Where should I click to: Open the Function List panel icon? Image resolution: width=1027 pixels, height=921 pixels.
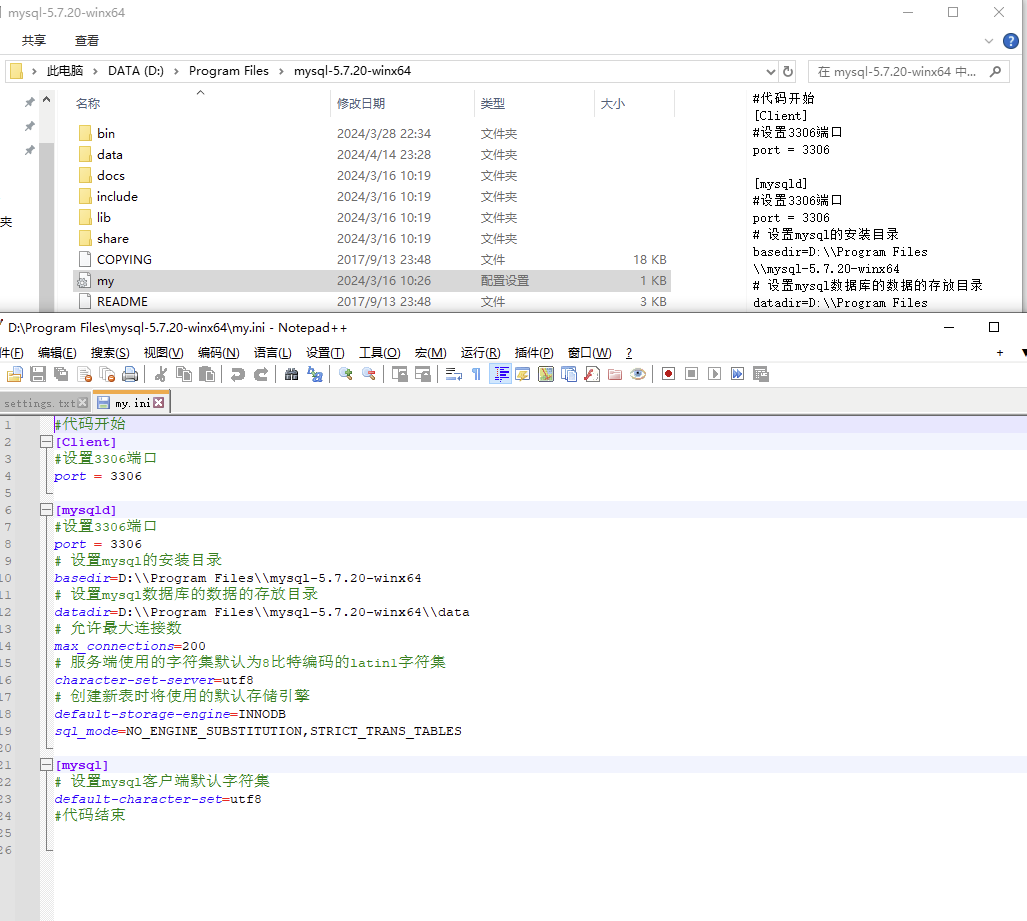592,374
